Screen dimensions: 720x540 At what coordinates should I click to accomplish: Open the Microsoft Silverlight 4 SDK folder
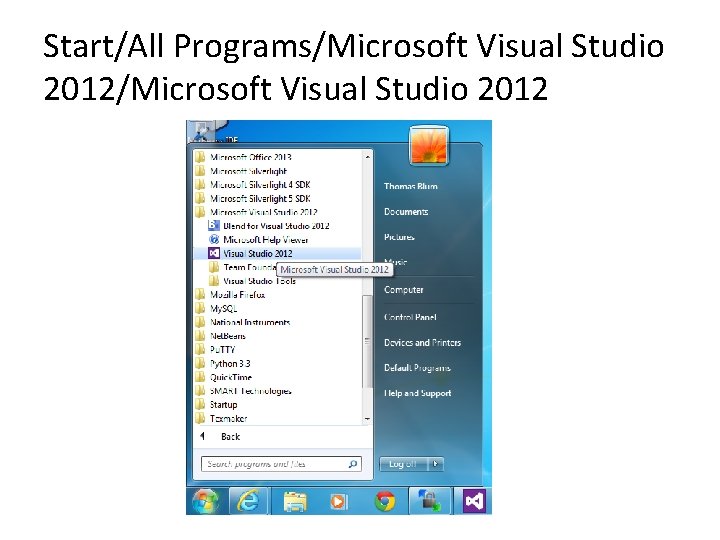[253, 185]
